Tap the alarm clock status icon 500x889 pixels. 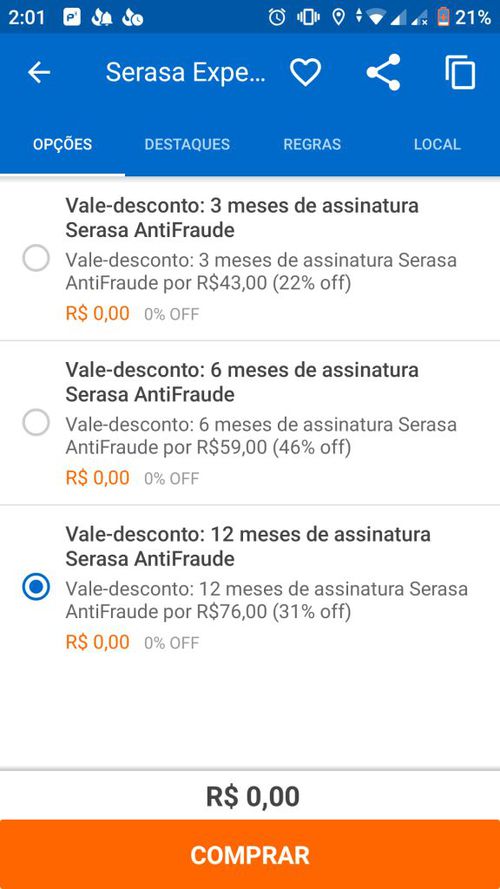tap(277, 18)
